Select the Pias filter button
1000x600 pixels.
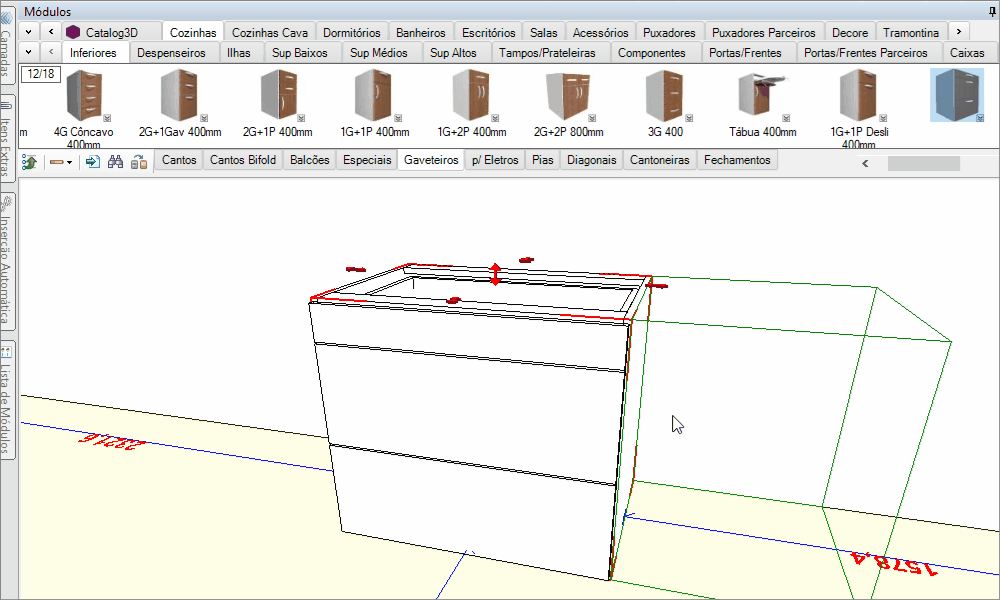(543, 160)
